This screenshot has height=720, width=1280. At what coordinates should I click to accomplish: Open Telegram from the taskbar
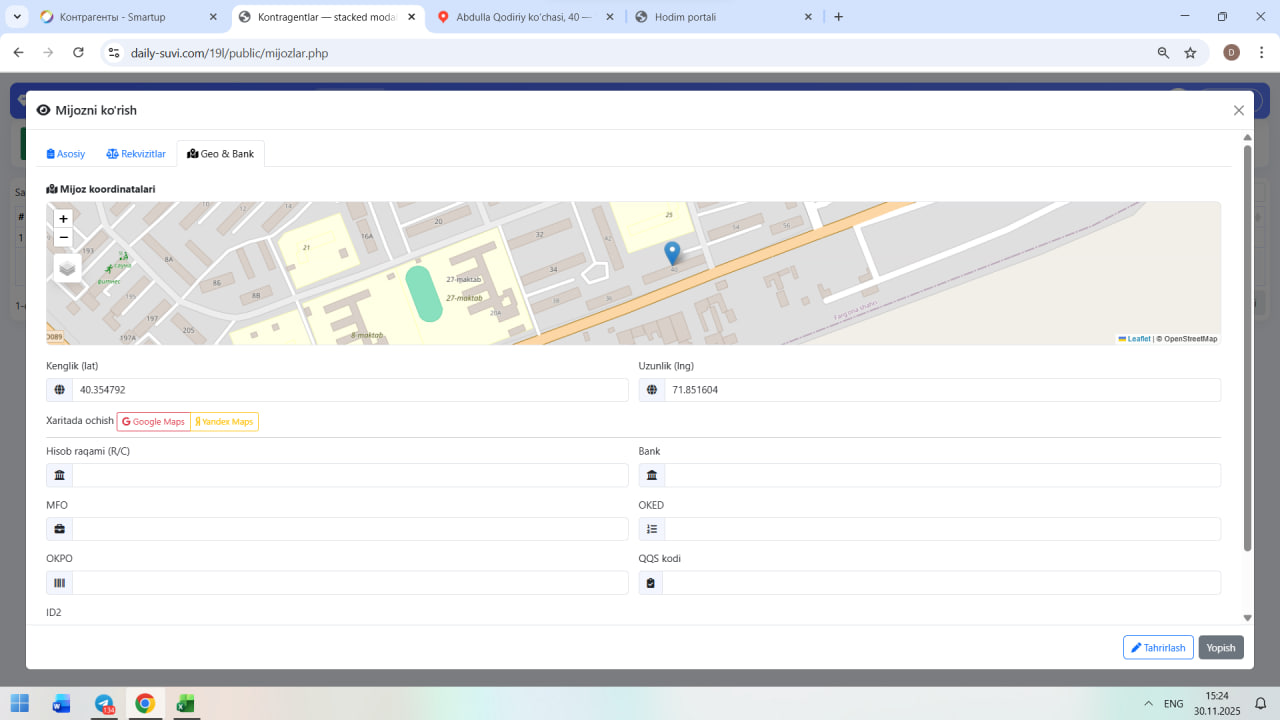tap(104, 703)
